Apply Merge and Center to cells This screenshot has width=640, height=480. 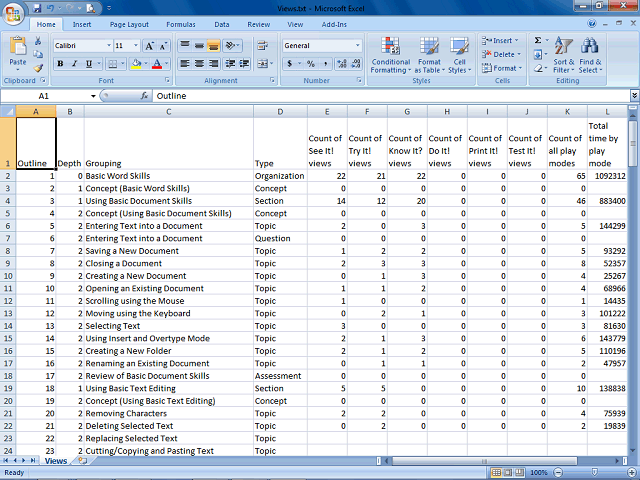pyautogui.click(x=263, y=63)
